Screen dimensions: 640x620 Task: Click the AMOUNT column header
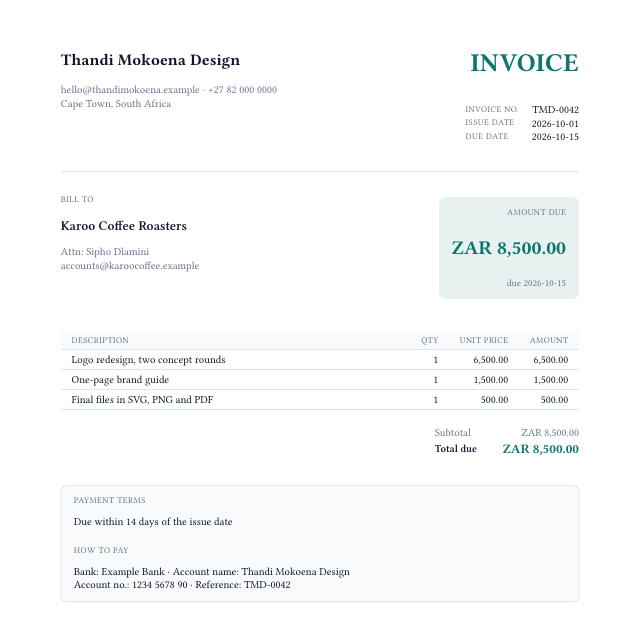[x=549, y=340]
